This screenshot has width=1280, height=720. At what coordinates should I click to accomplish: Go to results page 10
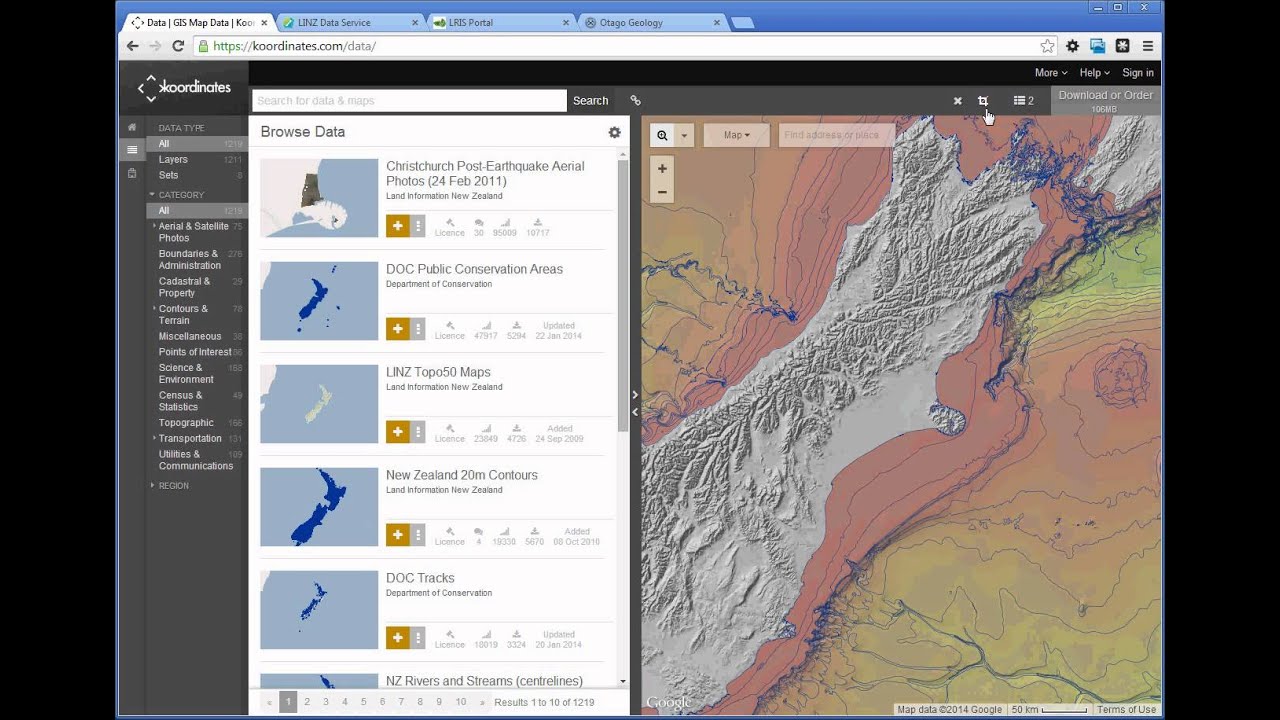point(461,702)
